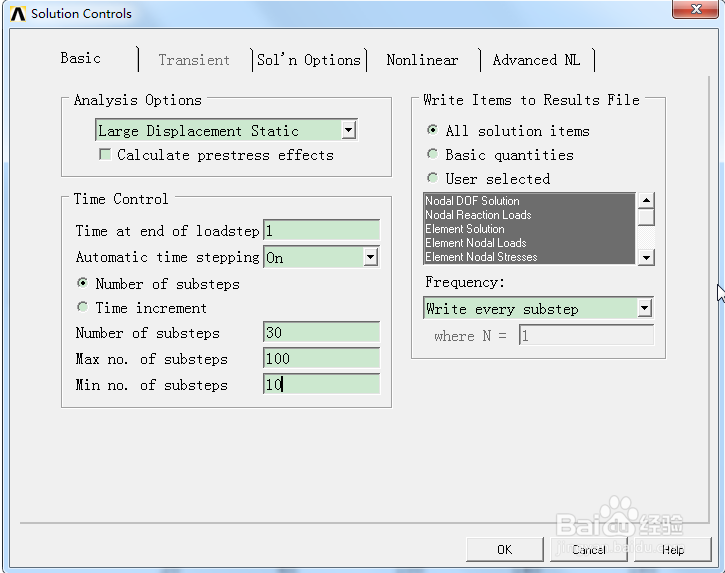The height and width of the screenshot is (573, 725).
Task: Open the Transient tab
Action: click(x=194, y=60)
